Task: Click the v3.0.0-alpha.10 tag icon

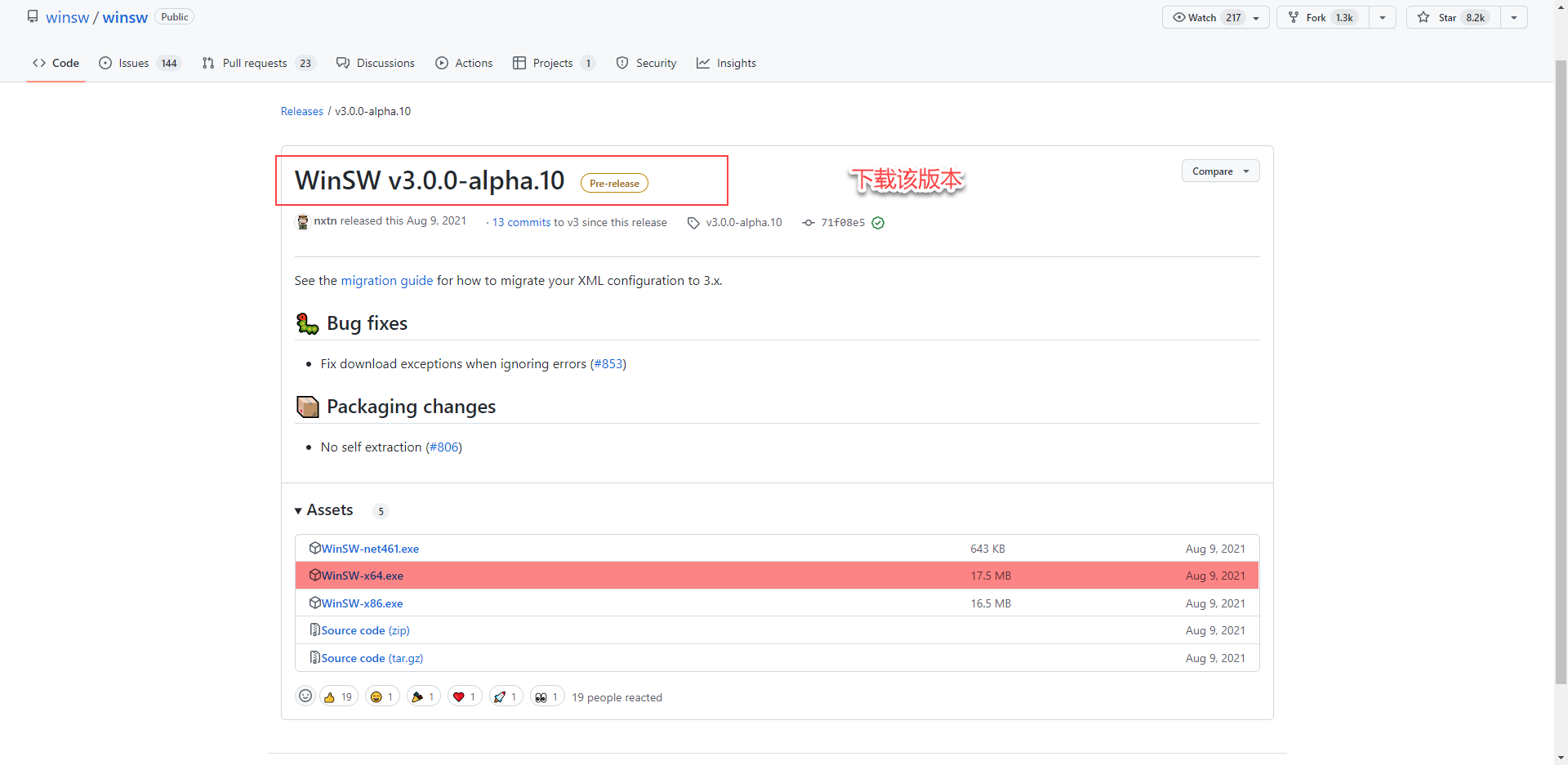Action: [x=693, y=223]
